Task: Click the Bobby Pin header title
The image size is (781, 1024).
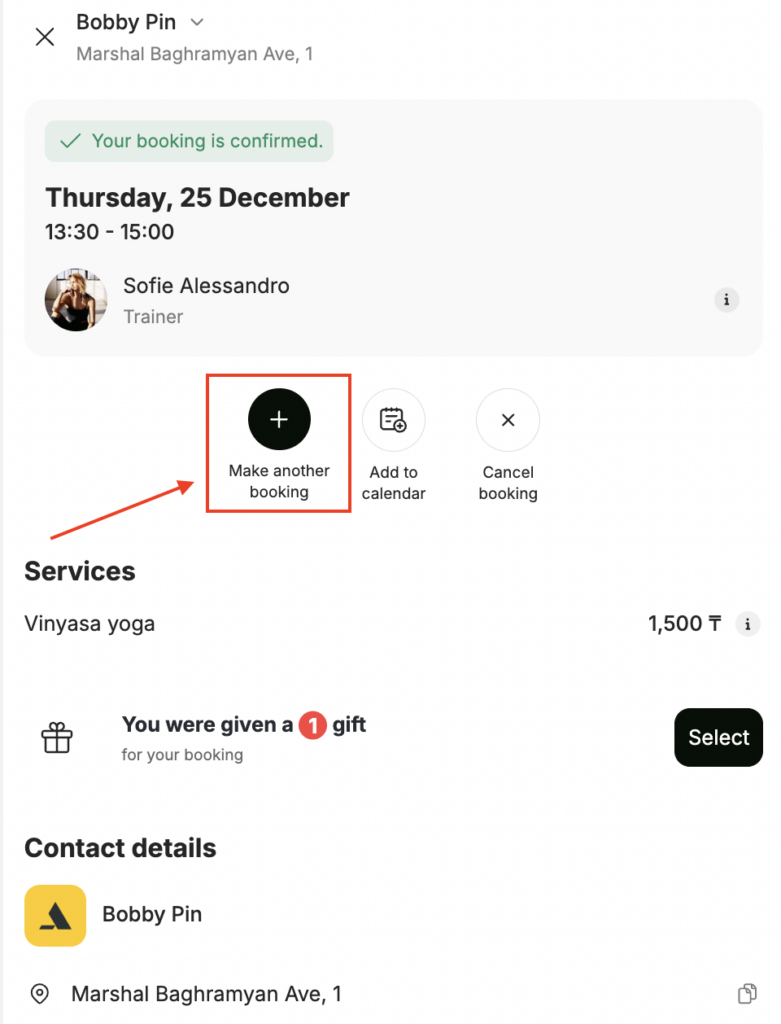Action: tap(126, 22)
